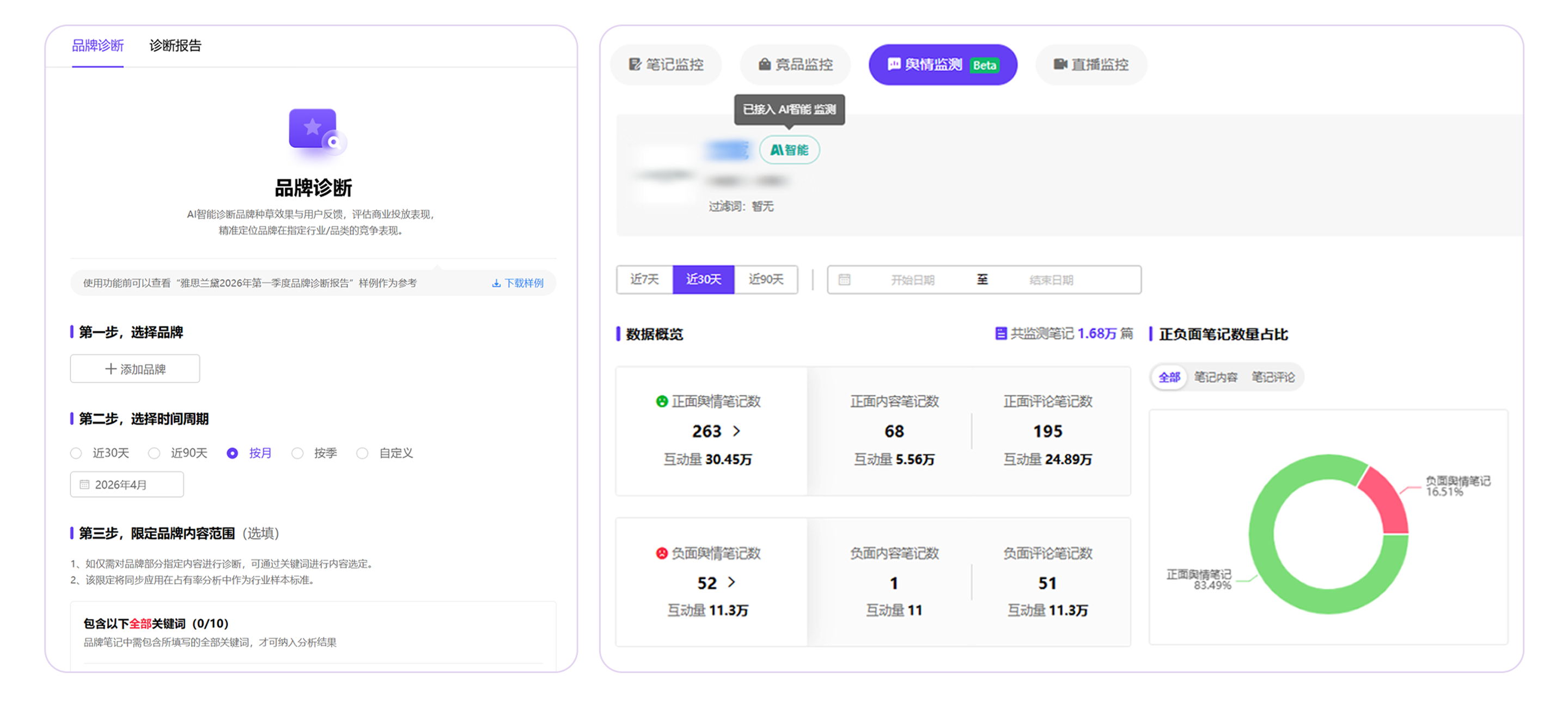
Task: Click the monitored notes document icon
Action: pyautogui.click(x=1000, y=333)
